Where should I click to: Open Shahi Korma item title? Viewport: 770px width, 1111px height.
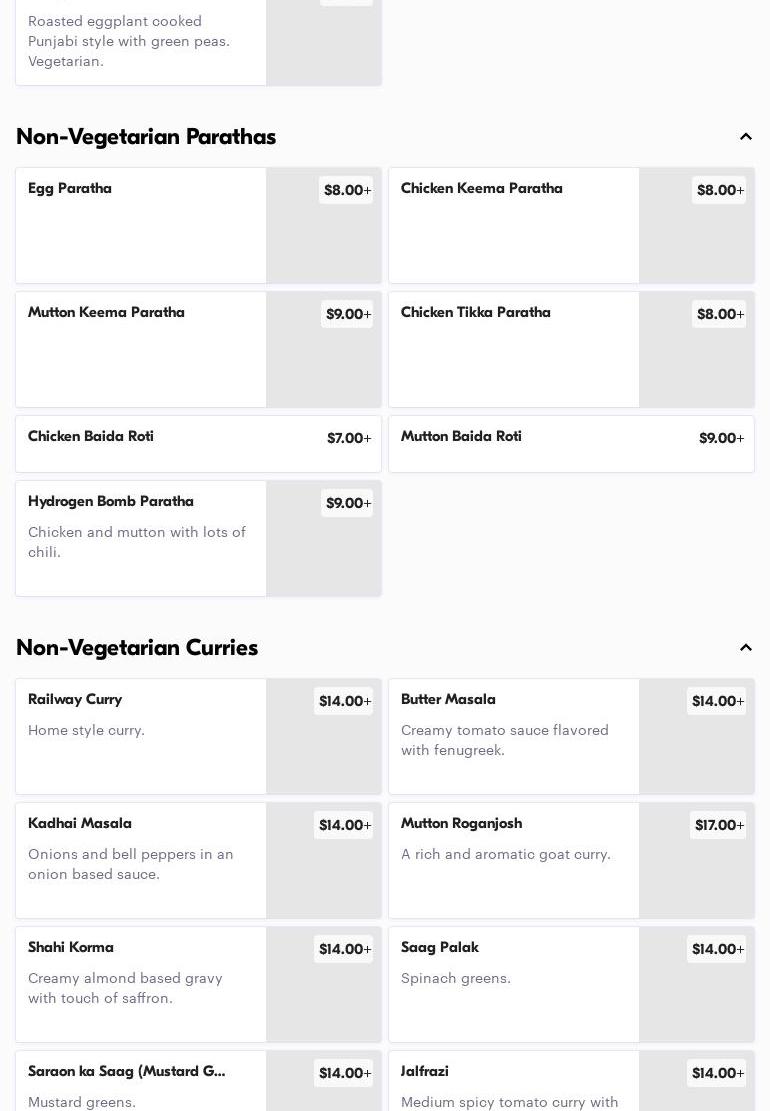pyautogui.click(x=71, y=948)
